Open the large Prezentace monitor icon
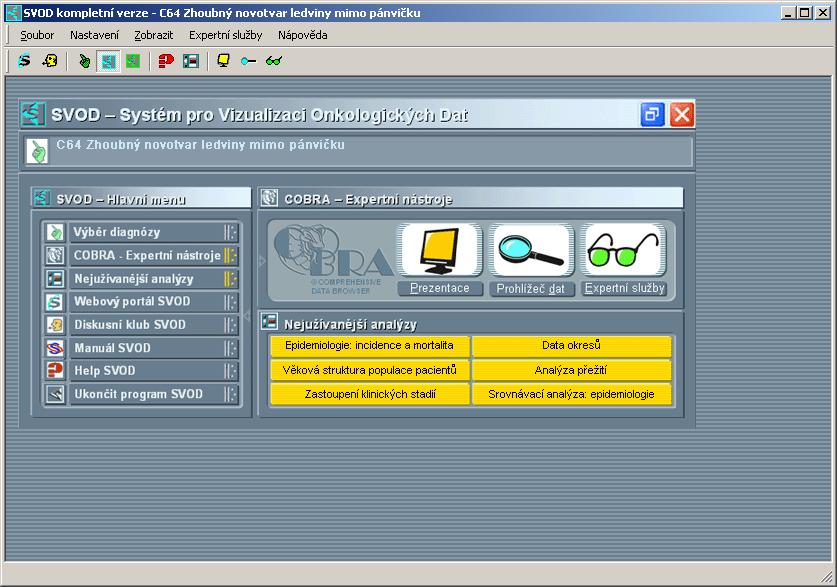 439,250
